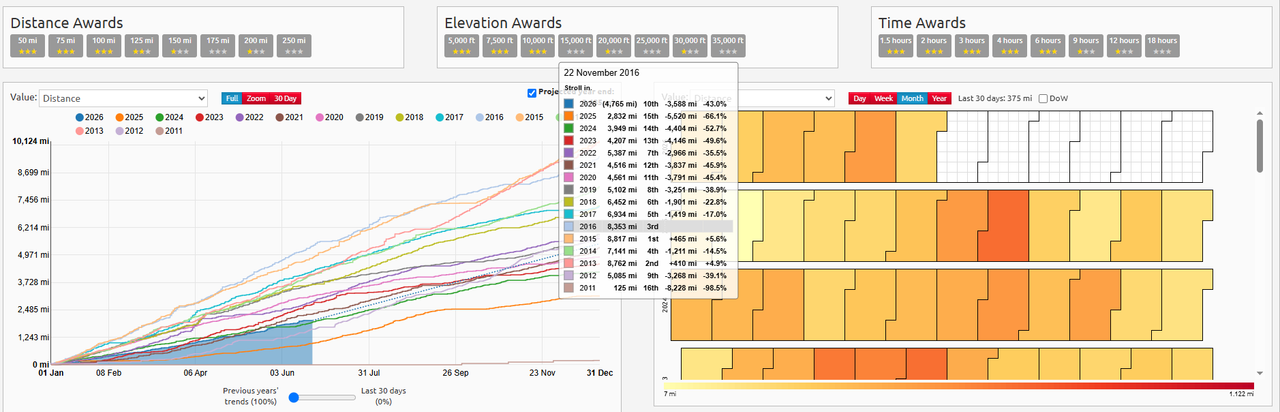Switch the line chart to Zoom view
The height and width of the screenshot is (412, 1280).
point(256,98)
